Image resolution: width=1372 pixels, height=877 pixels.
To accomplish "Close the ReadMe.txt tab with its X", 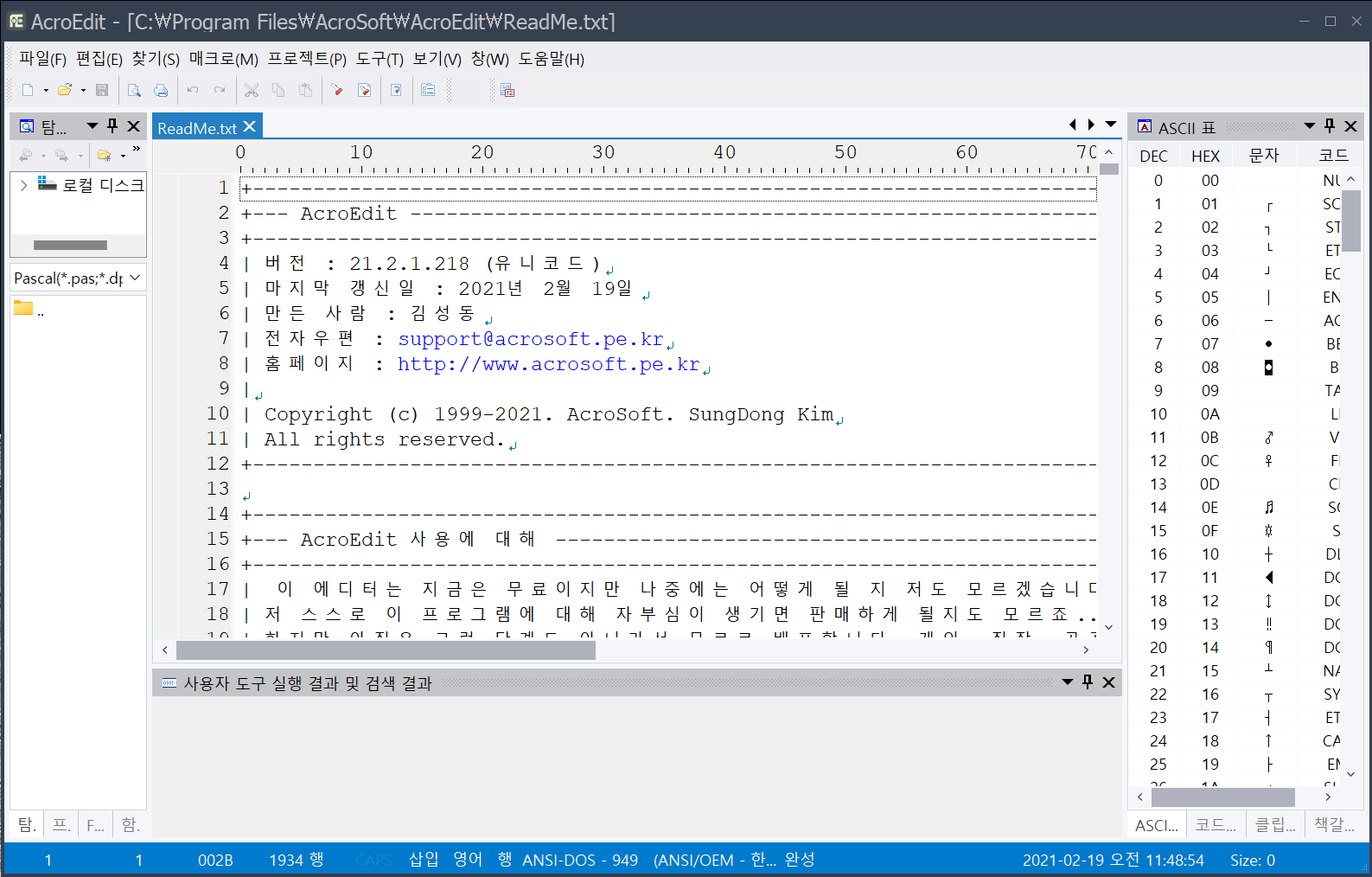I will (250, 126).
